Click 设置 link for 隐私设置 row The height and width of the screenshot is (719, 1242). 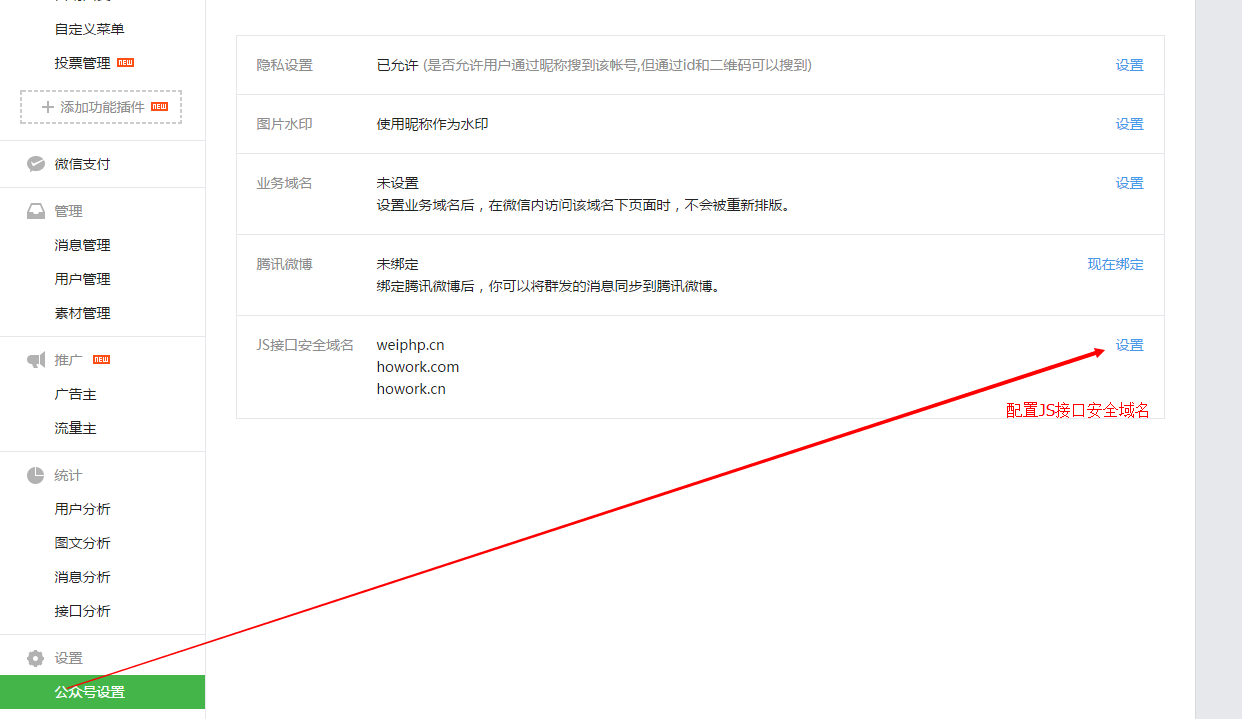tap(1129, 65)
